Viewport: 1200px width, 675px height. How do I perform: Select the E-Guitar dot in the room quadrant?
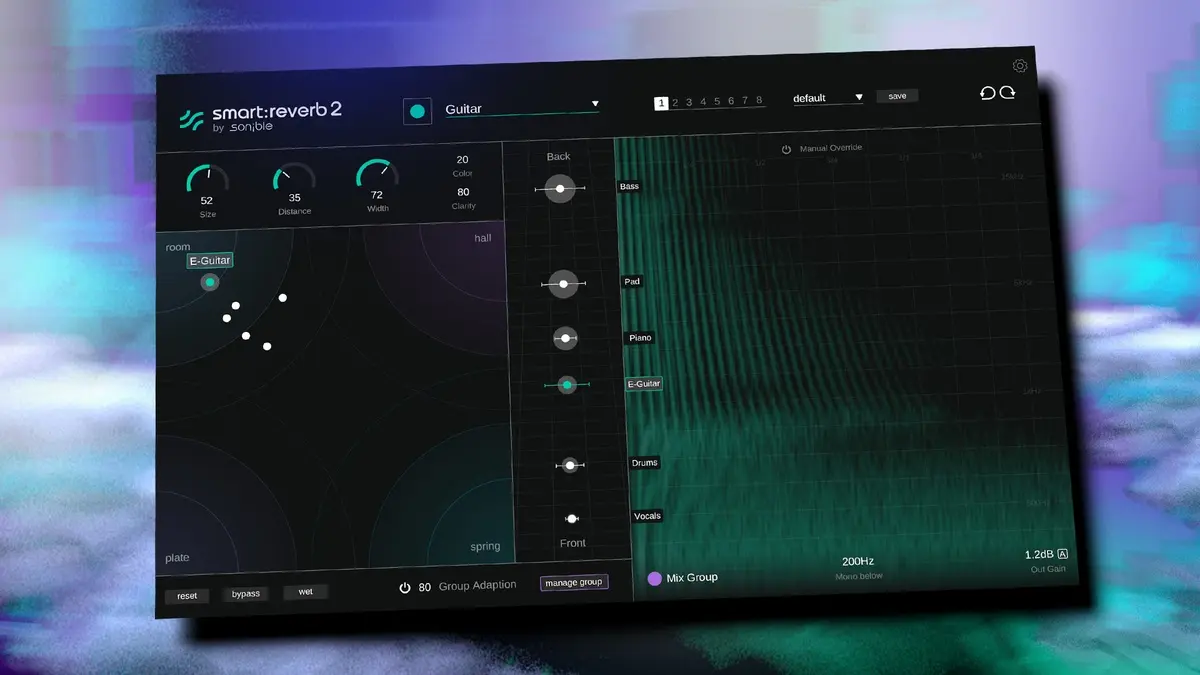coord(209,282)
